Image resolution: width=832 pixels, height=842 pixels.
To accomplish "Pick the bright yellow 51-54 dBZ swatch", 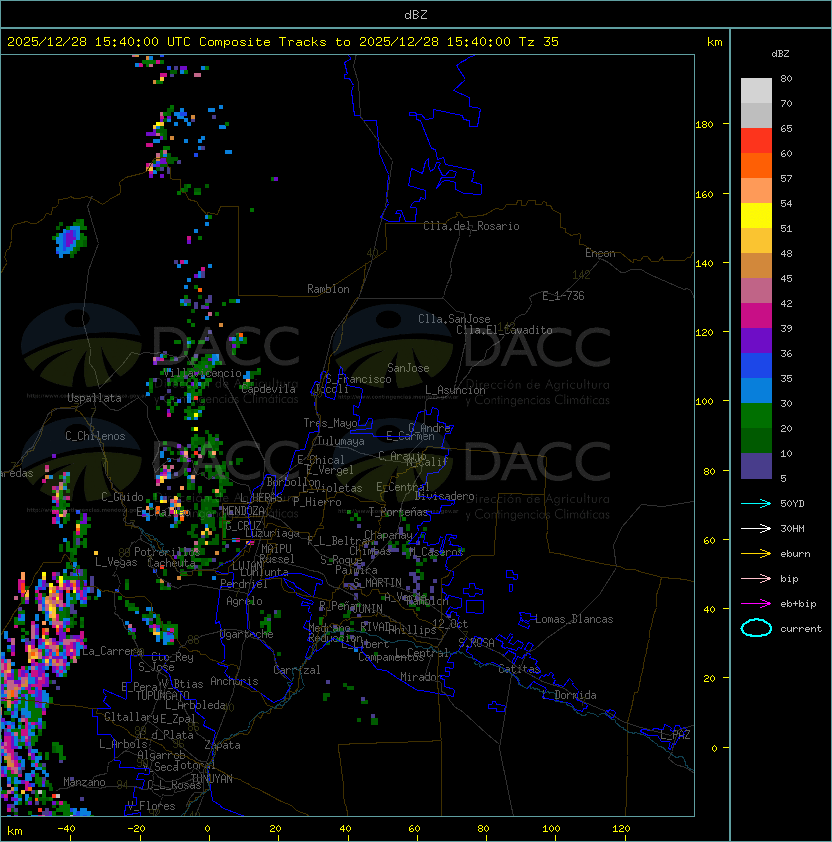I will [x=756, y=215].
